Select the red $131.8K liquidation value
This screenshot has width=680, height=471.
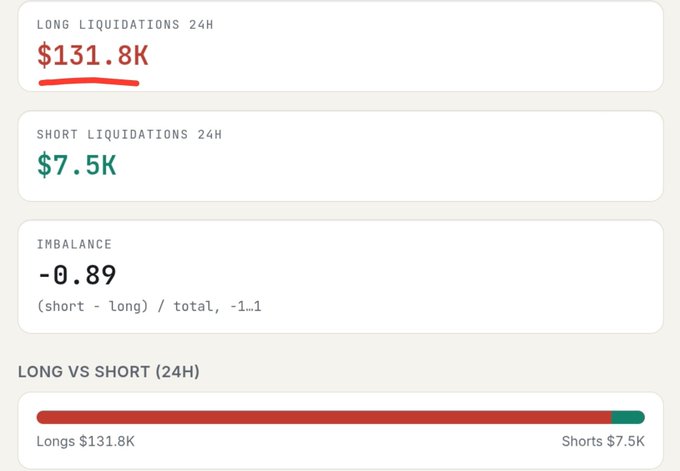[x=93, y=56]
